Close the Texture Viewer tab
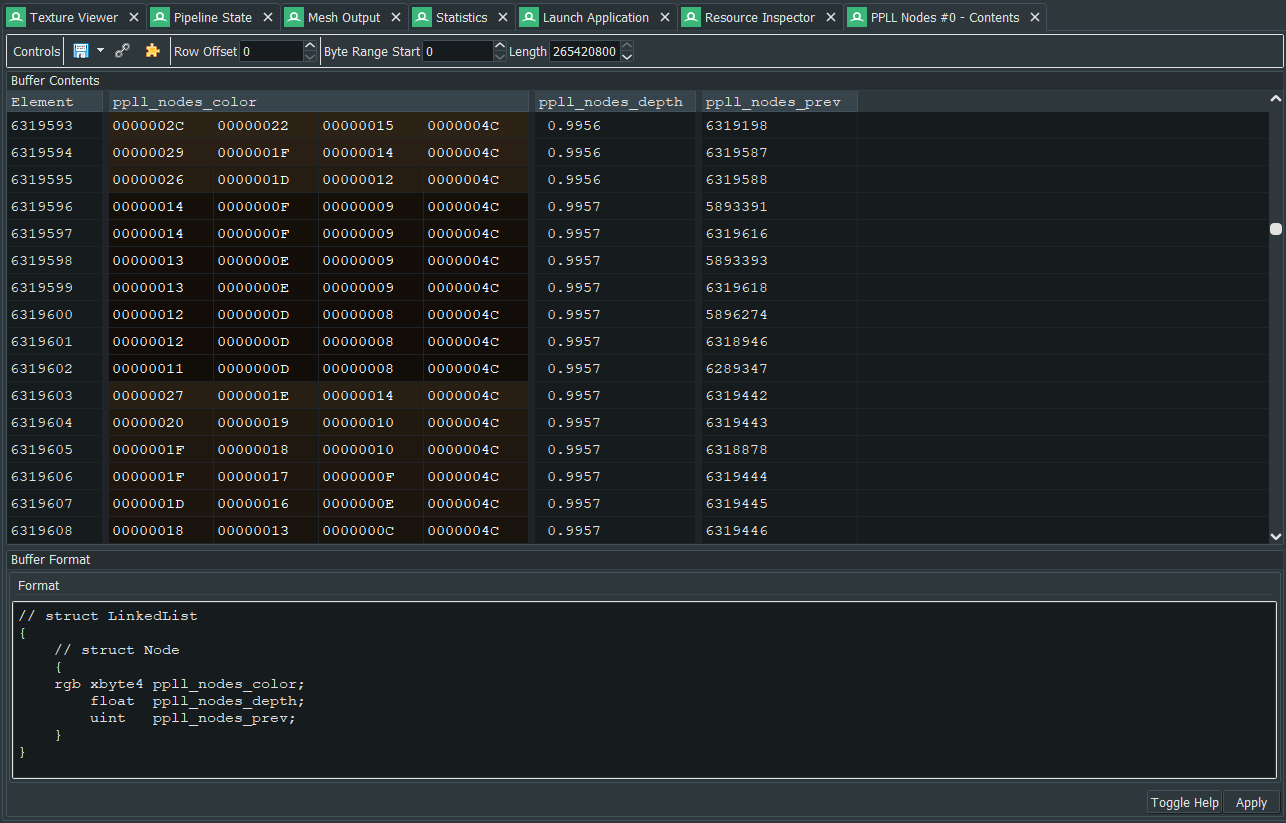The image size is (1286, 823). coord(134,17)
